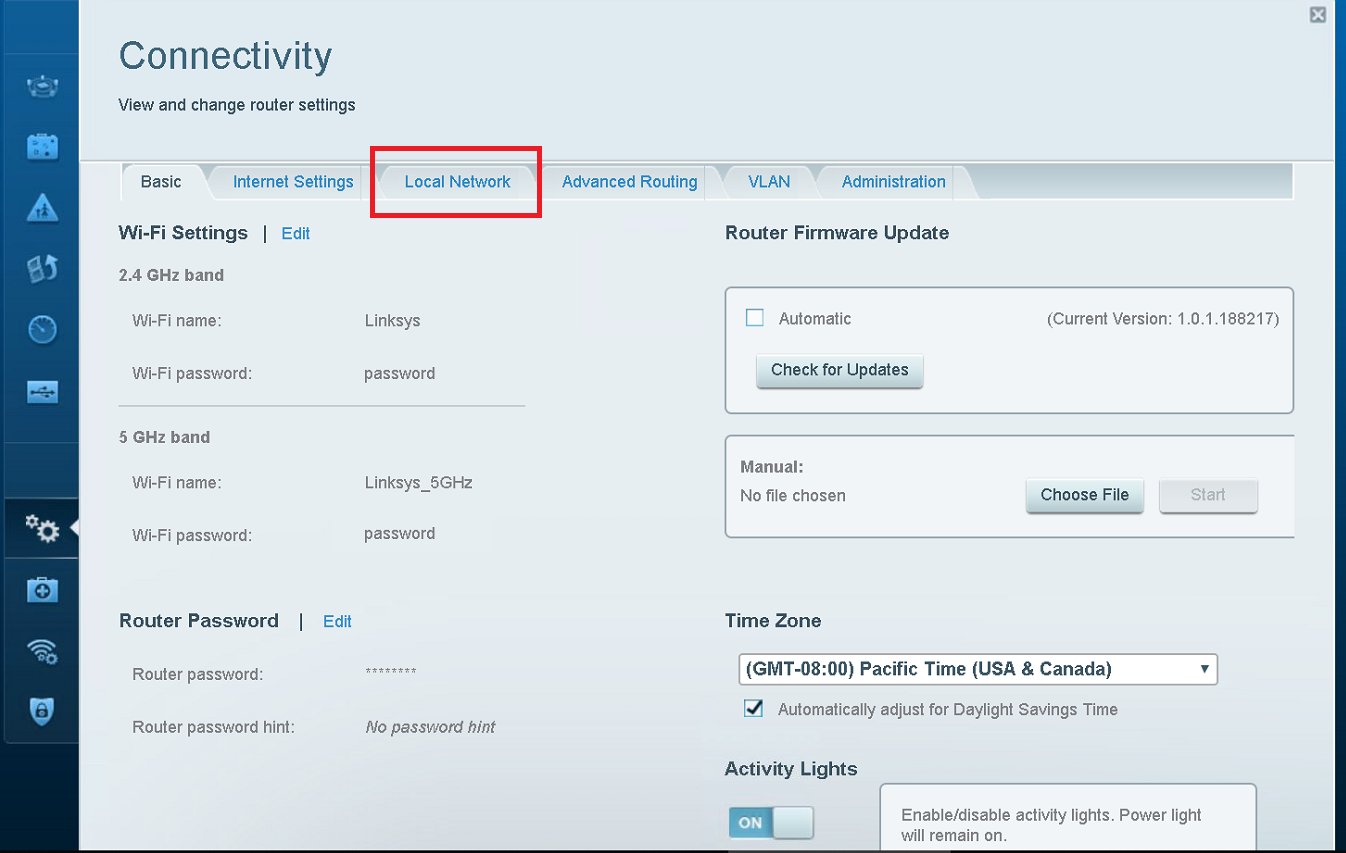Enable Automatic firmware update checkbox

pyautogui.click(x=755, y=318)
